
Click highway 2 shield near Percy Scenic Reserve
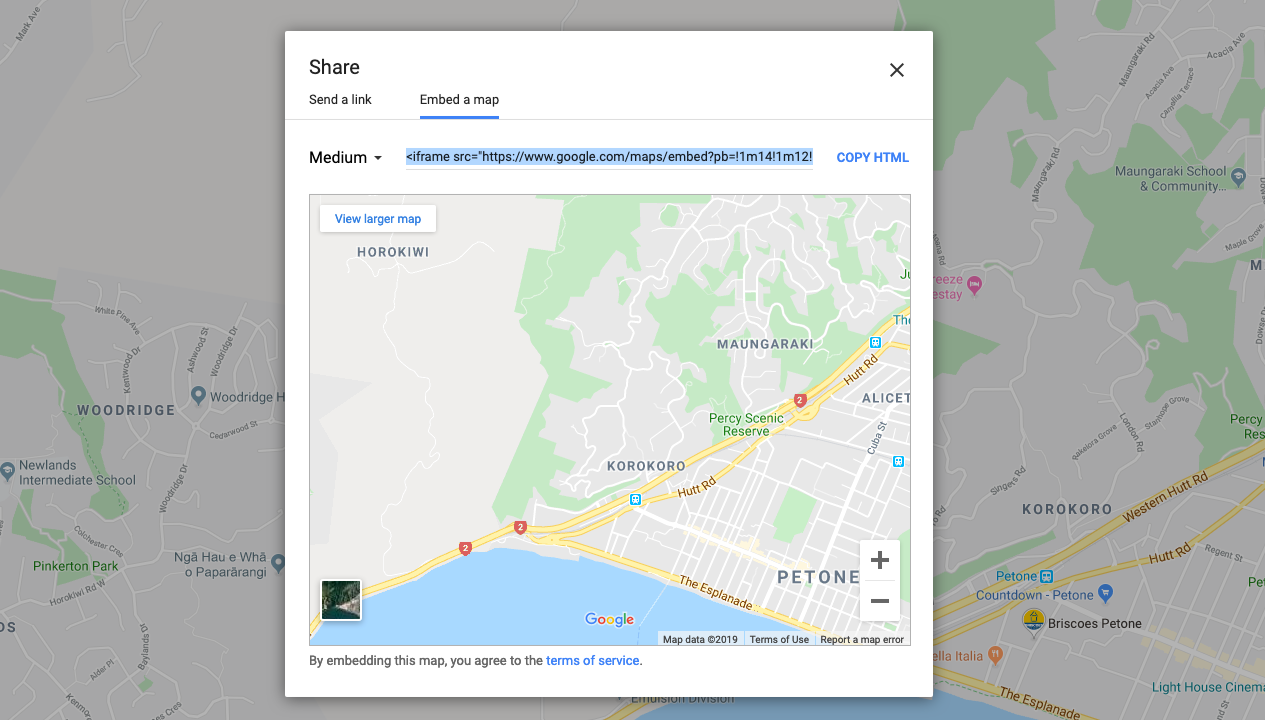click(800, 400)
